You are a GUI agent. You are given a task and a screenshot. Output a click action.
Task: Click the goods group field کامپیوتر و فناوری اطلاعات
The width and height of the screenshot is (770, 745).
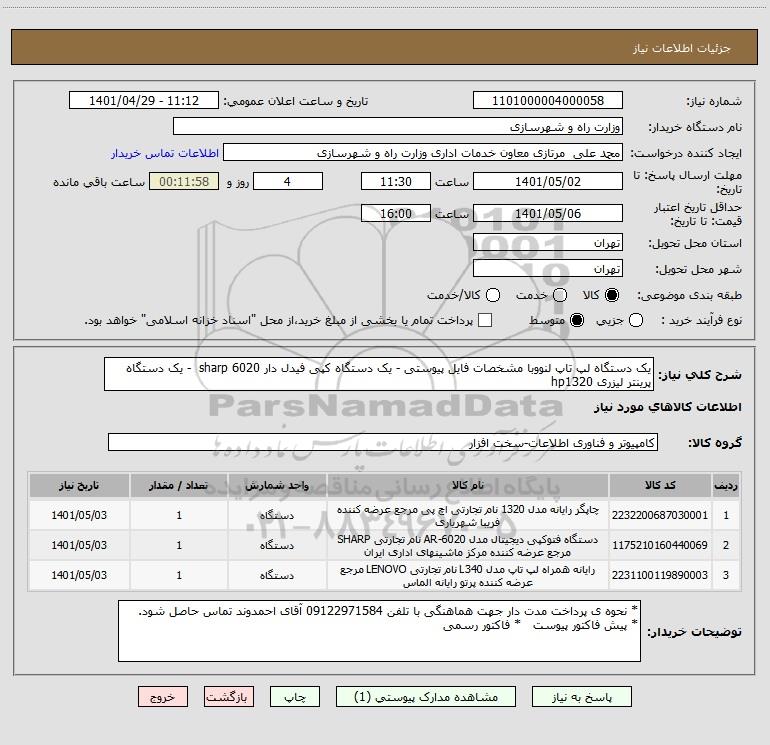[x=383, y=442]
